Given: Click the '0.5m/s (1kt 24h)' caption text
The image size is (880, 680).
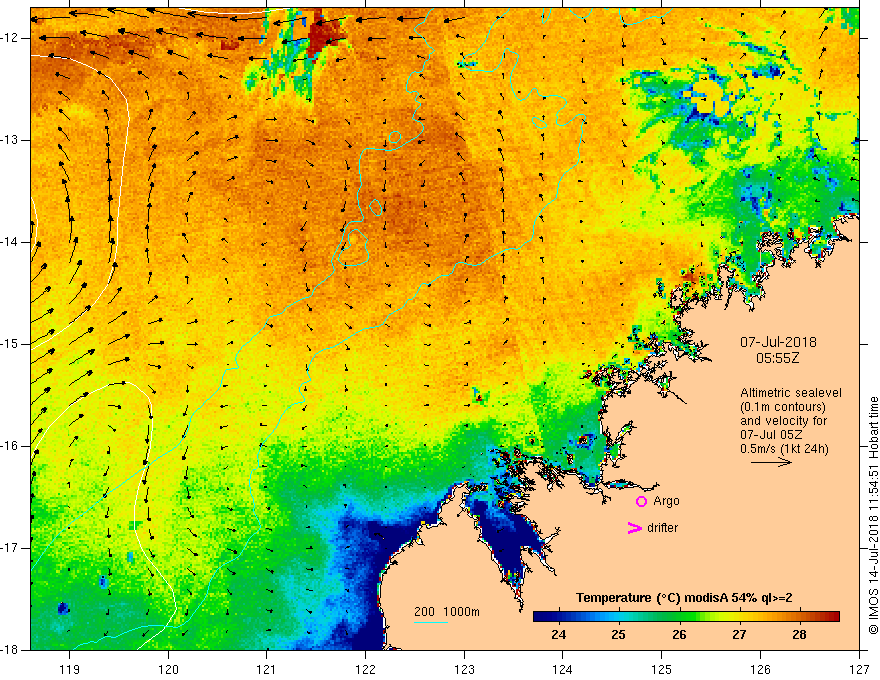Looking at the screenshot, I should coord(784,449).
